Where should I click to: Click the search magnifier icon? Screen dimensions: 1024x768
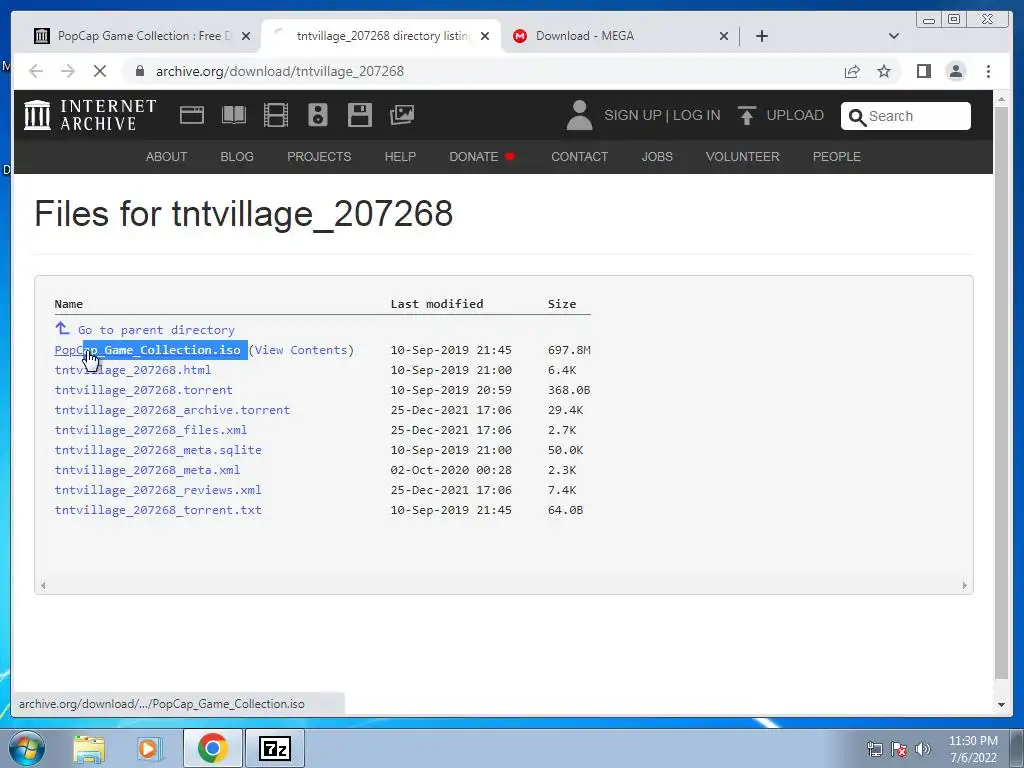point(857,117)
